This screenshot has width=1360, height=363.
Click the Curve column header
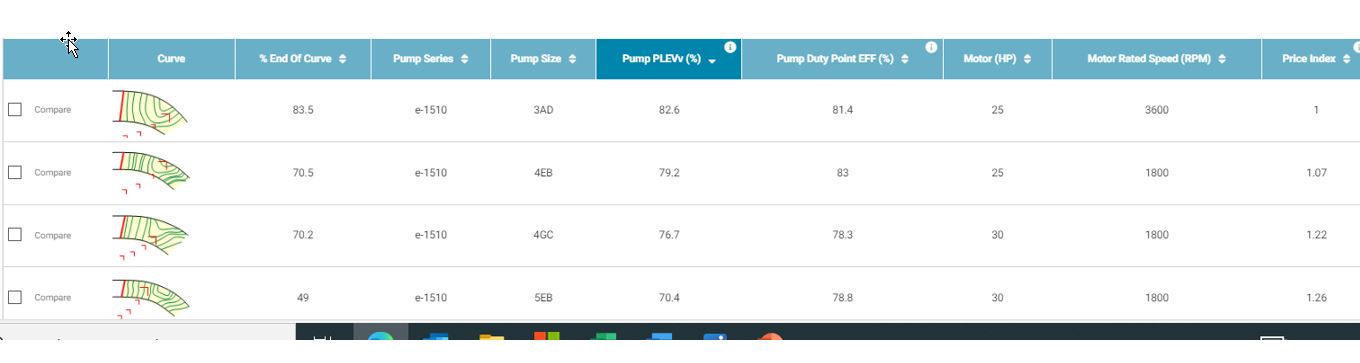click(171, 59)
